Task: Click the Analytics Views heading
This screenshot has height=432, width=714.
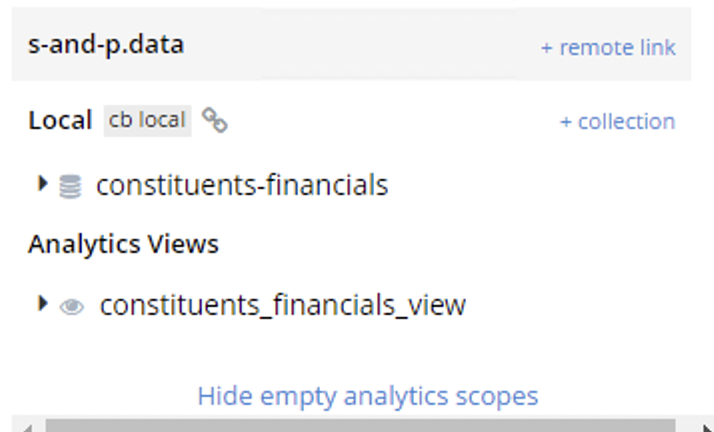Action: tap(123, 244)
